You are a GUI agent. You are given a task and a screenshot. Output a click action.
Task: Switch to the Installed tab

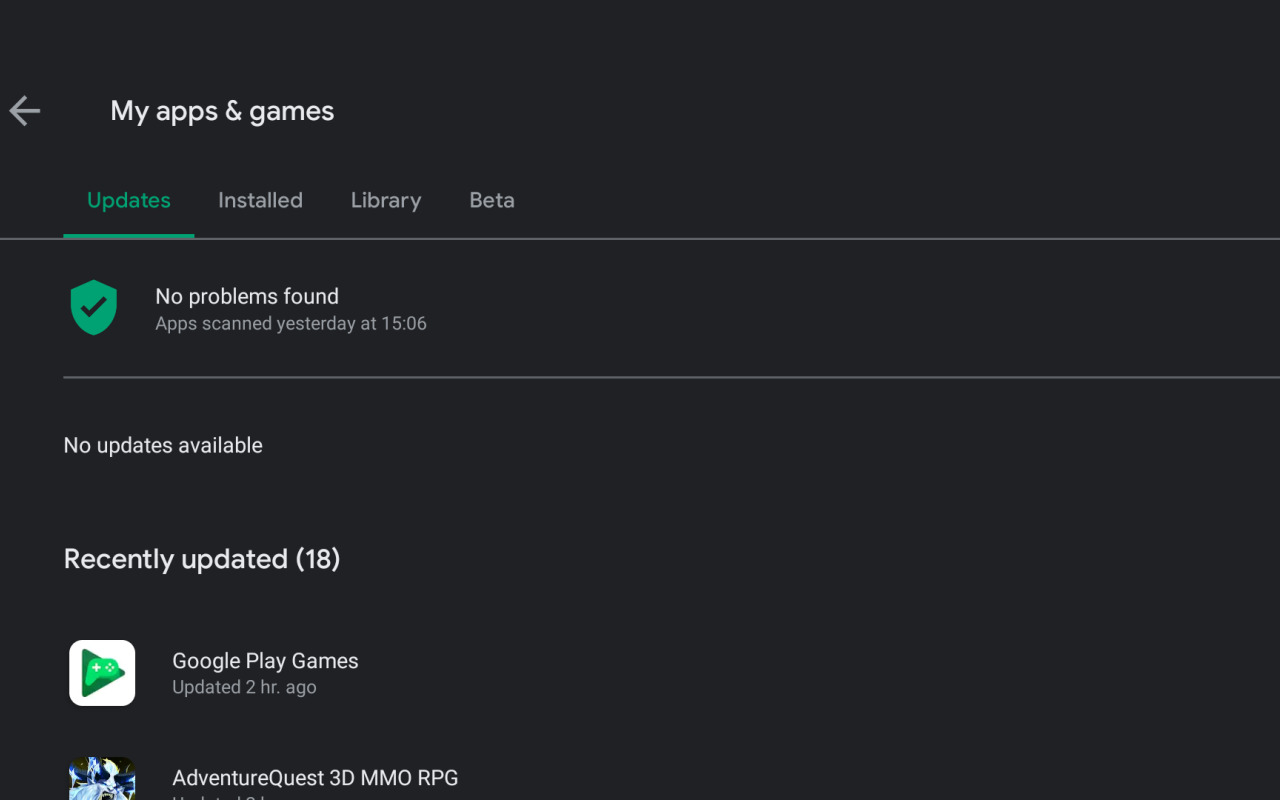click(260, 200)
